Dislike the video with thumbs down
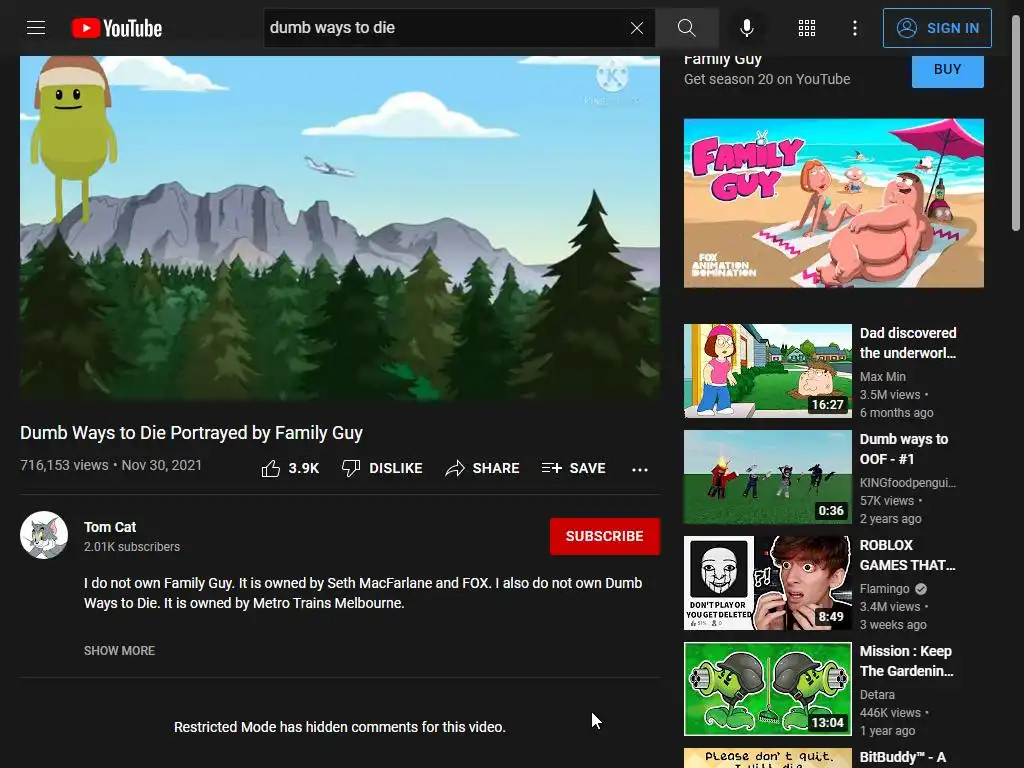The image size is (1024, 768). [x=382, y=468]
